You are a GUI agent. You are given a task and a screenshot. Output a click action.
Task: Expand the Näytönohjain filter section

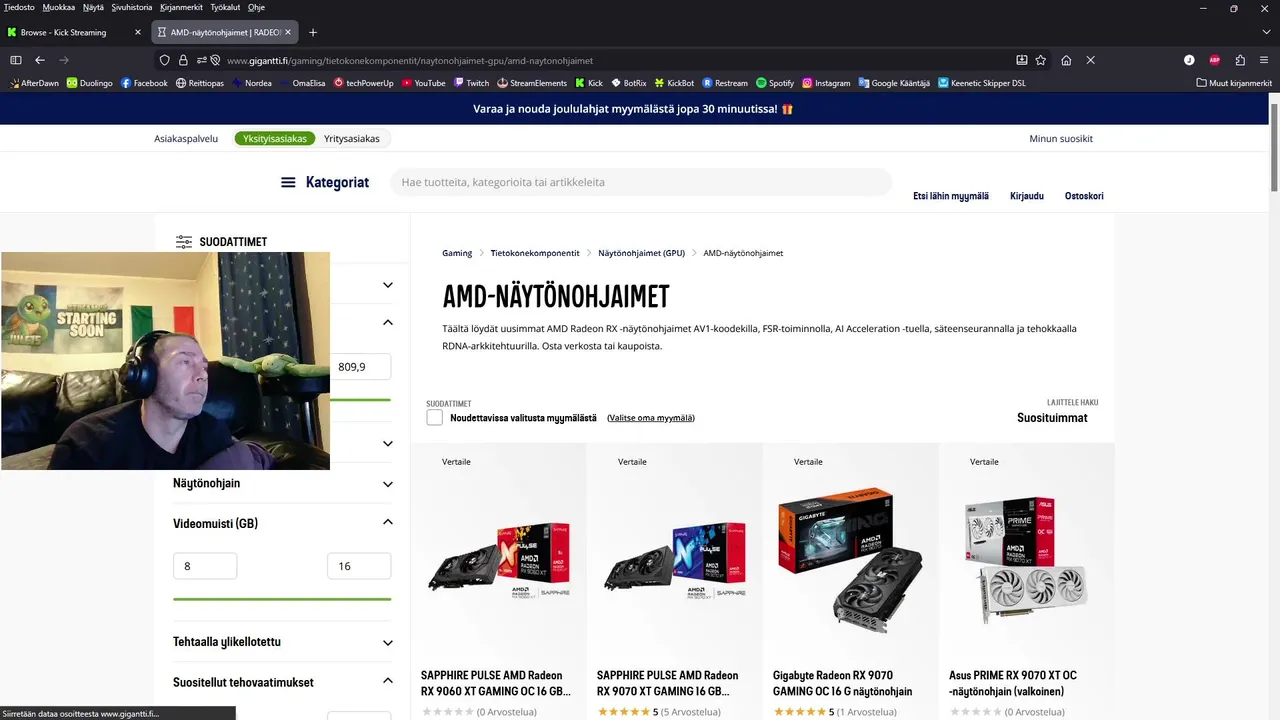click(x=282, y=483)
